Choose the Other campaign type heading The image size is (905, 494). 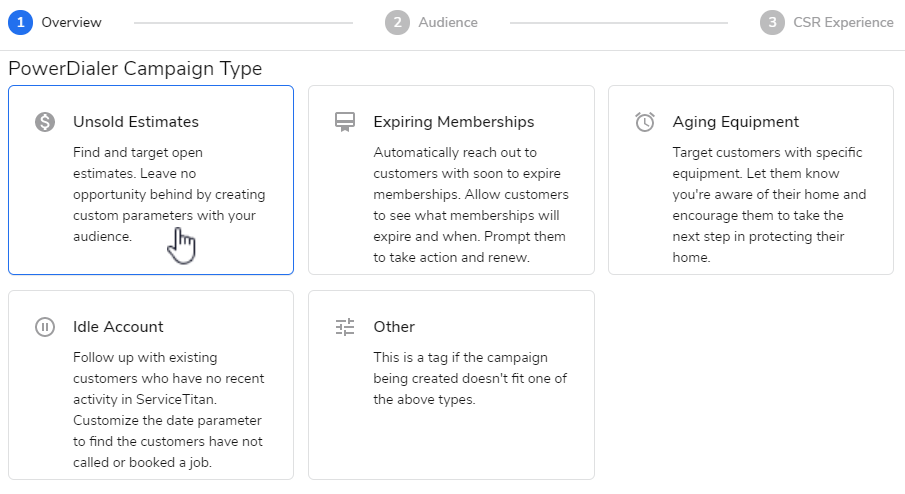point(394,327)
